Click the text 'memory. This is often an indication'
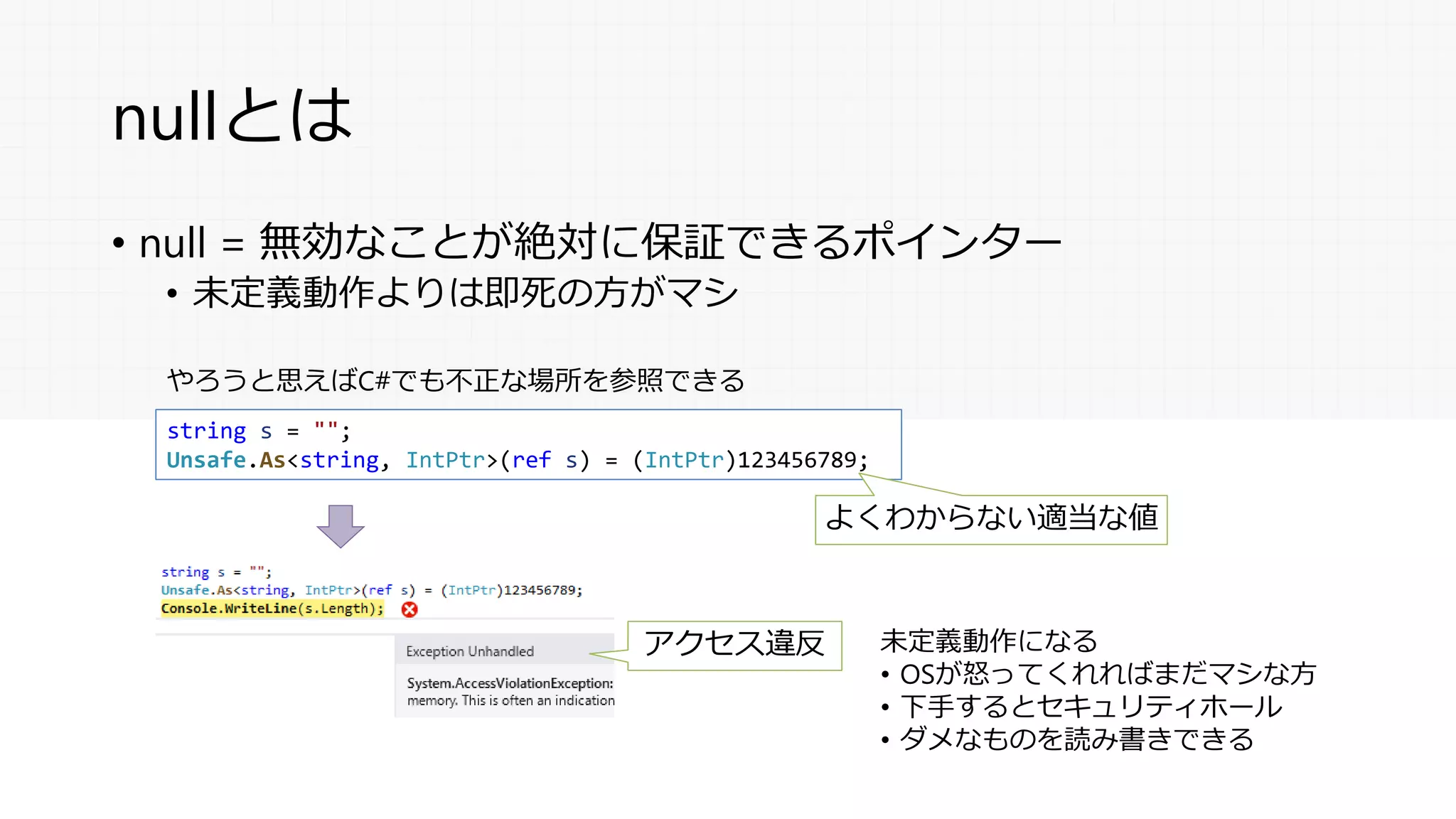Screen dimensions: 1456x819 pyautogui.click(x=510, y=700)
